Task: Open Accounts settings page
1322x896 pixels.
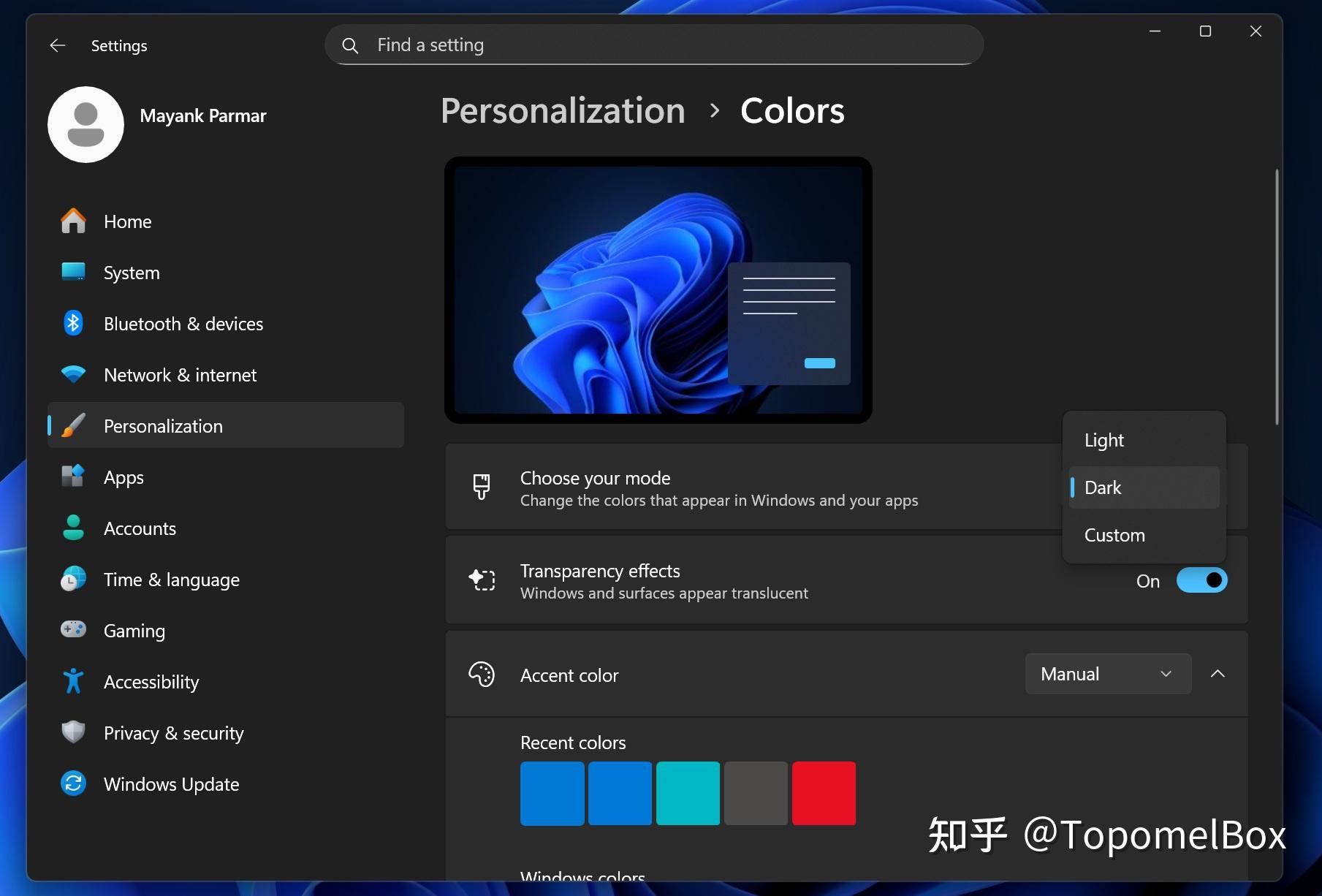Action: 226,528
